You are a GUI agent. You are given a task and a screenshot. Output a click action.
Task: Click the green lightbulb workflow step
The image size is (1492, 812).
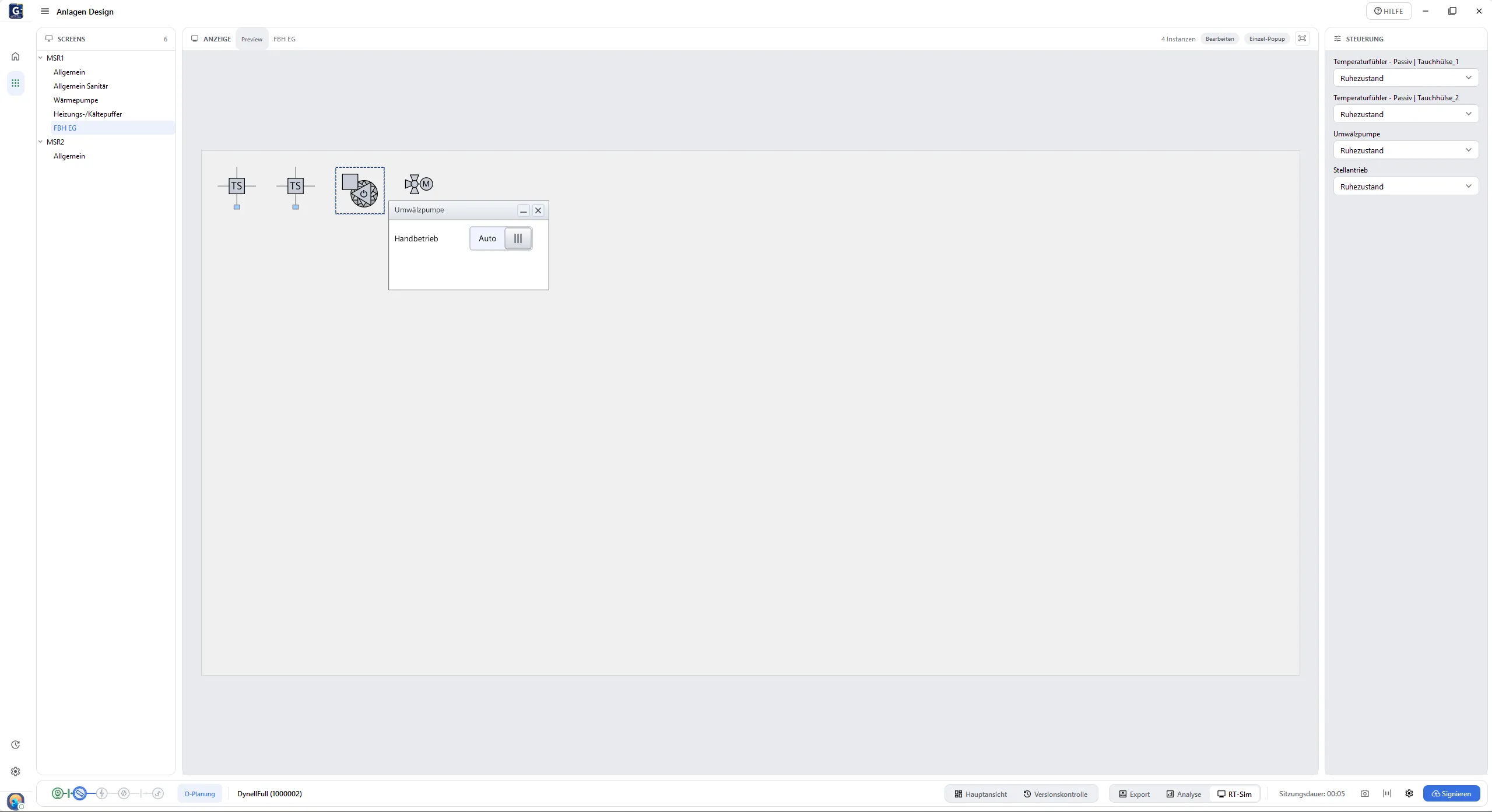58,793
